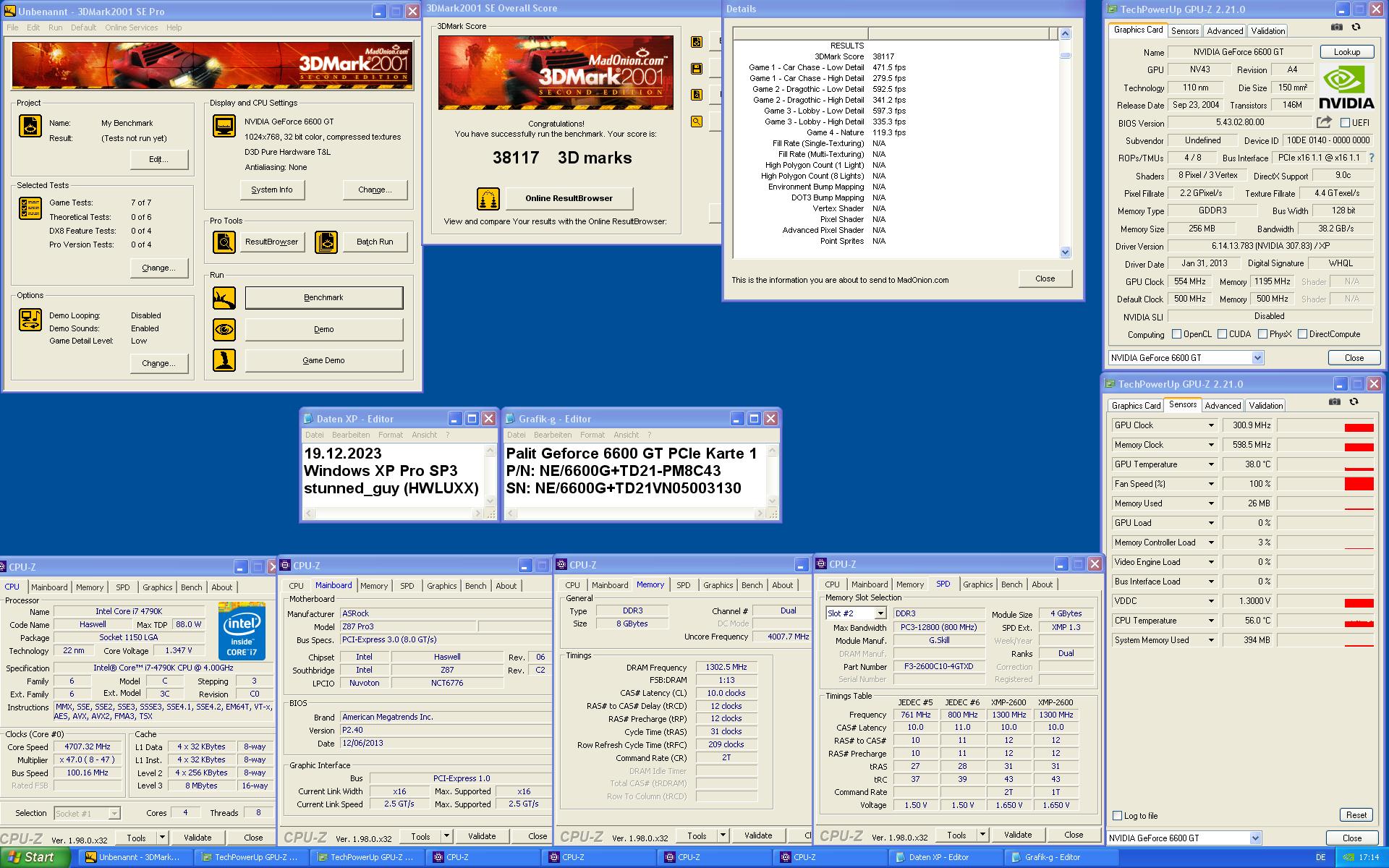Open GPU selector dropdown in Sensors window

1255,838
